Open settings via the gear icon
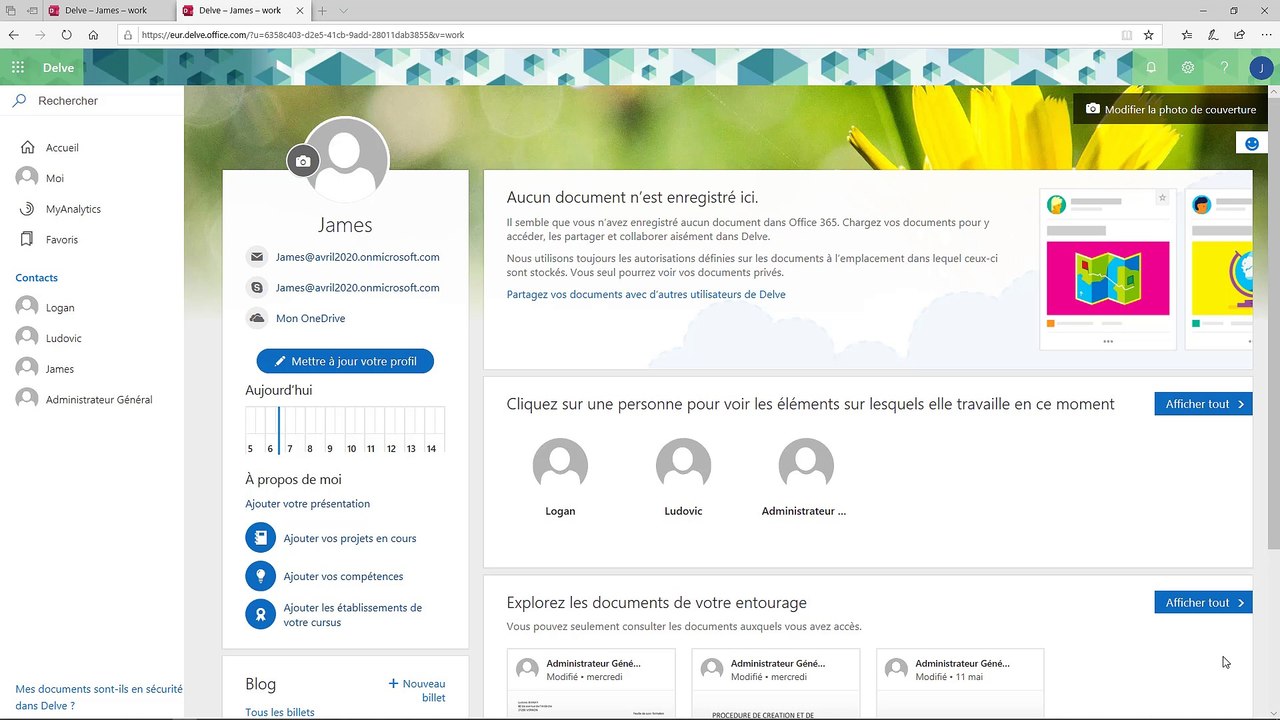The image size is (1280, 720). pyautogui.click(x=1188, y=67)
